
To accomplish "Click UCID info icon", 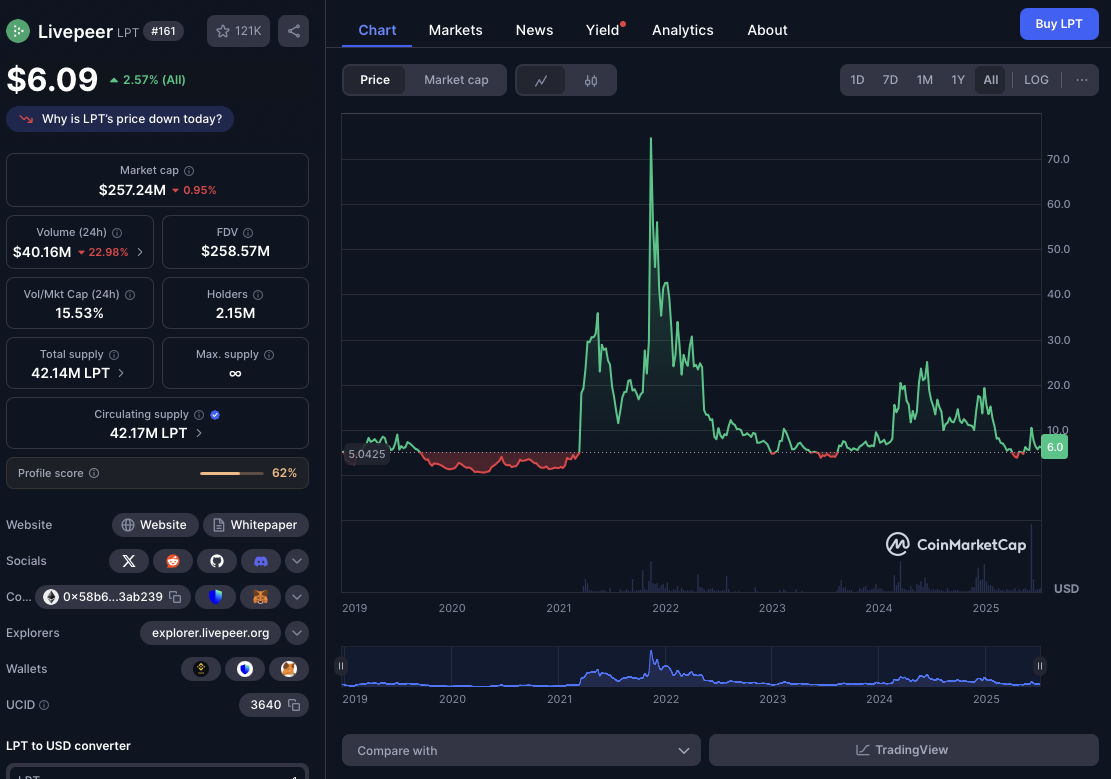I will [44, 705].
